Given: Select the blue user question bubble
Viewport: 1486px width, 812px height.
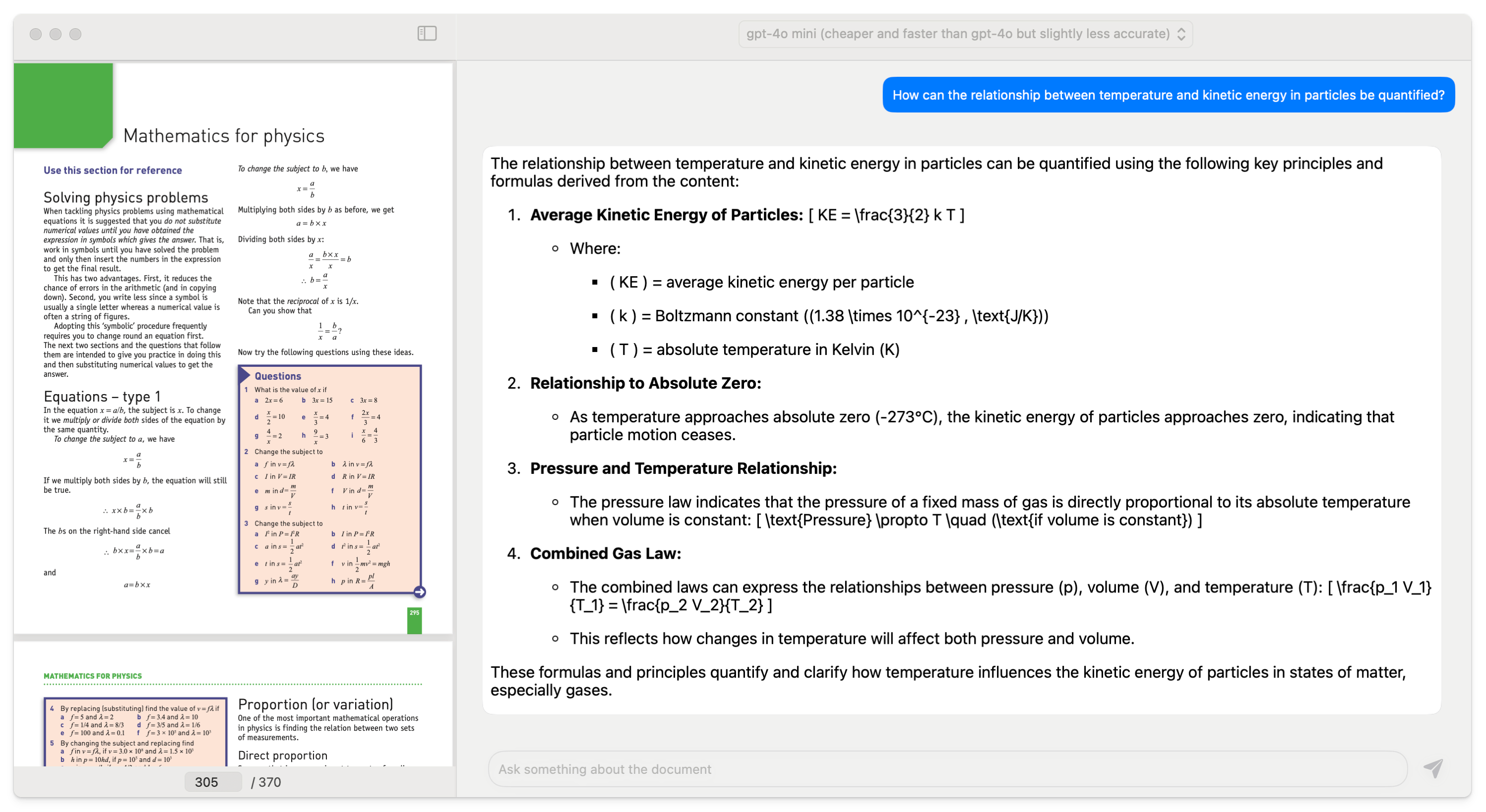Looking at the screenshot, I should [x=1168, y=95].
